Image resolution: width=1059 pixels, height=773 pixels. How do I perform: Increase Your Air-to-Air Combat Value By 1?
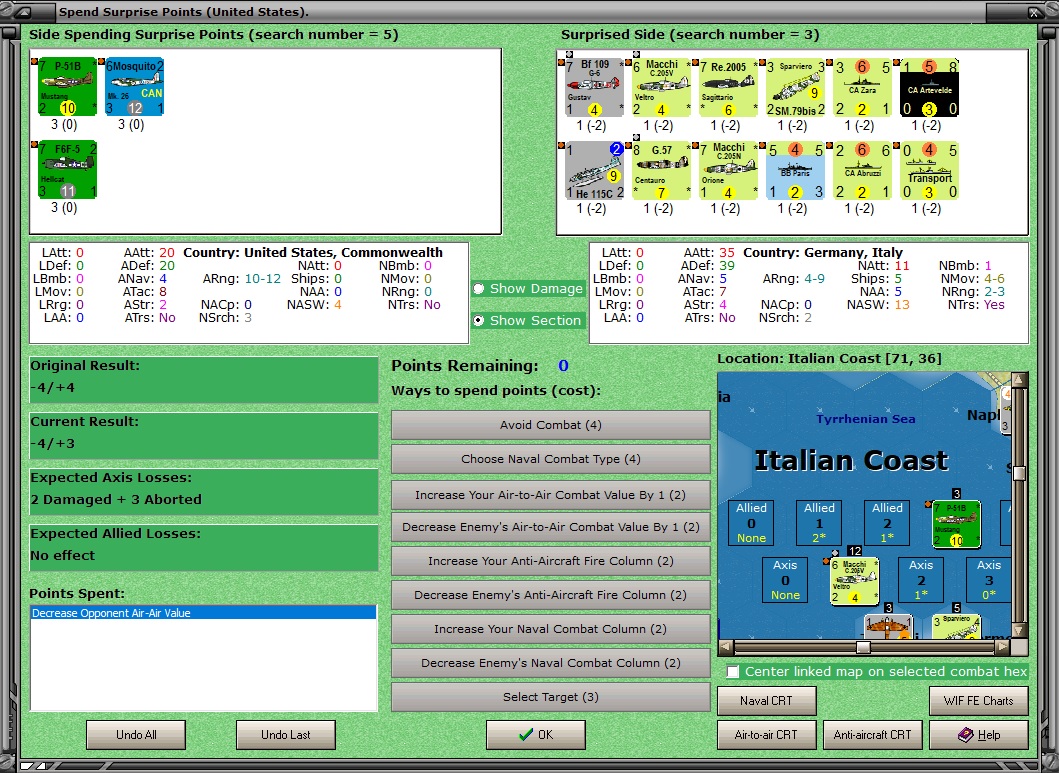pyautogui.click(x=550, y=495)
